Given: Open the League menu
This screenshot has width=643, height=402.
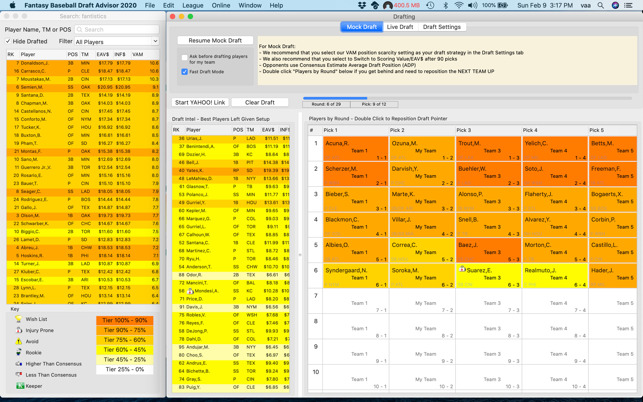Looking at the screenshot, I should 193,5.
